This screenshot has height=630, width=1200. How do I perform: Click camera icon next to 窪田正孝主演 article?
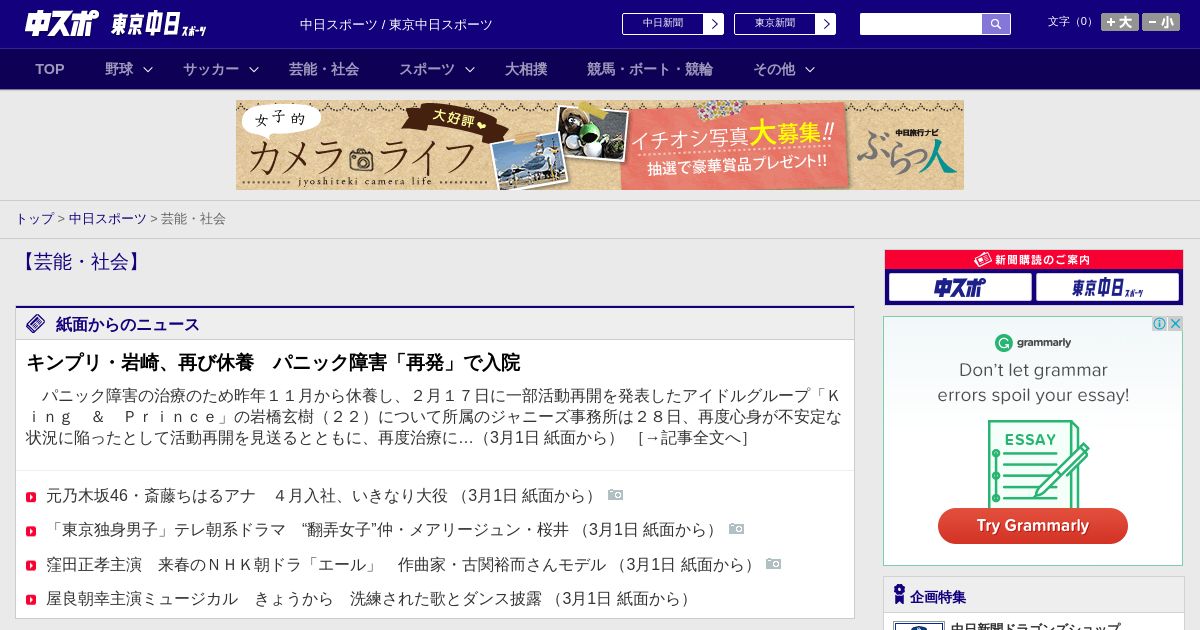(x=774, y=564)
